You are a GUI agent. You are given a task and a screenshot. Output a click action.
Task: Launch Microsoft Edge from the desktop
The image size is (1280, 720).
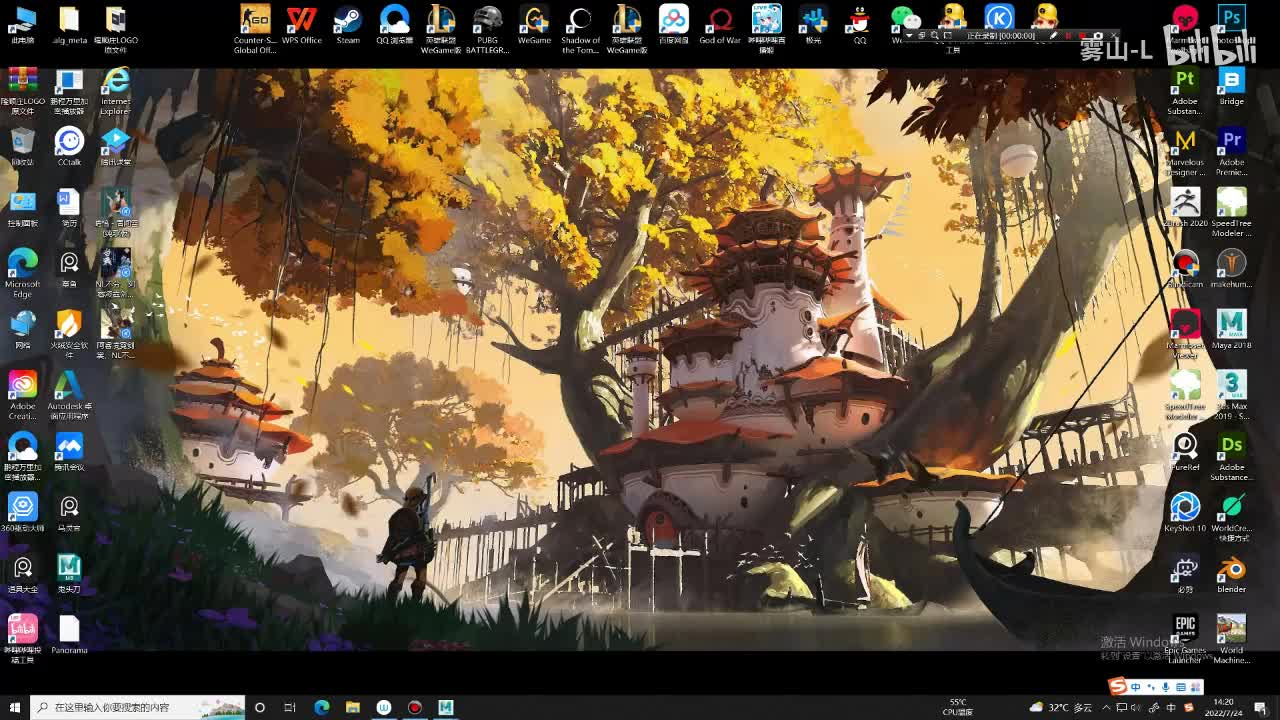22,263
